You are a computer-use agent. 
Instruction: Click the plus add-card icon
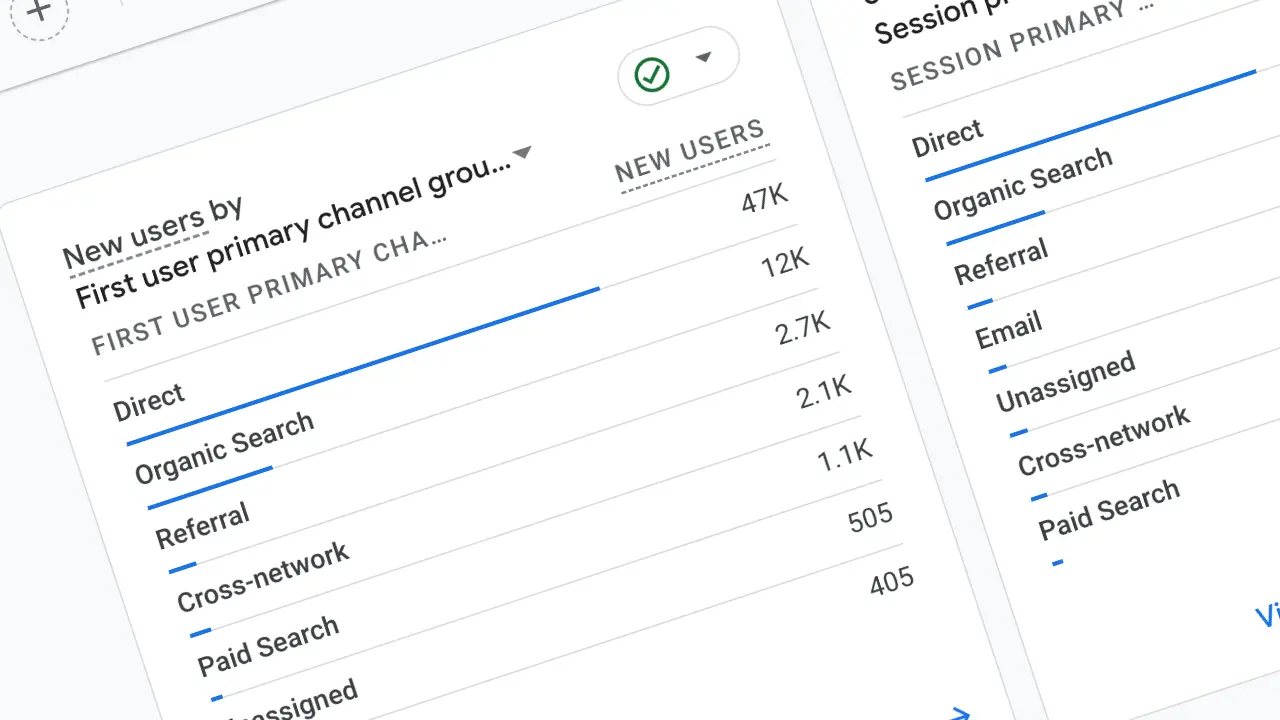[x=39, y=10]
